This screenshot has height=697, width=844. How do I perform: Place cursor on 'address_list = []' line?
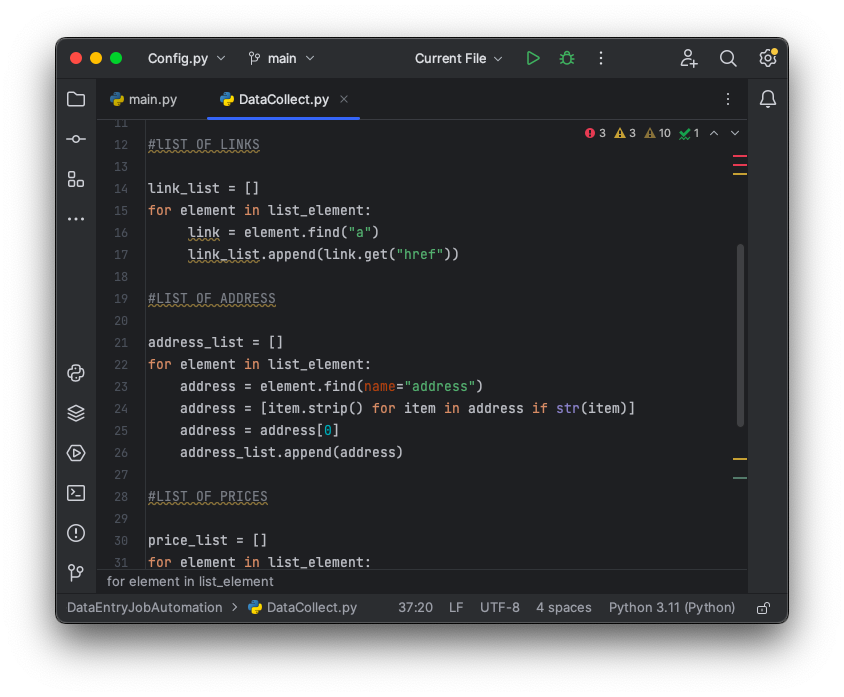click(215, 342)
